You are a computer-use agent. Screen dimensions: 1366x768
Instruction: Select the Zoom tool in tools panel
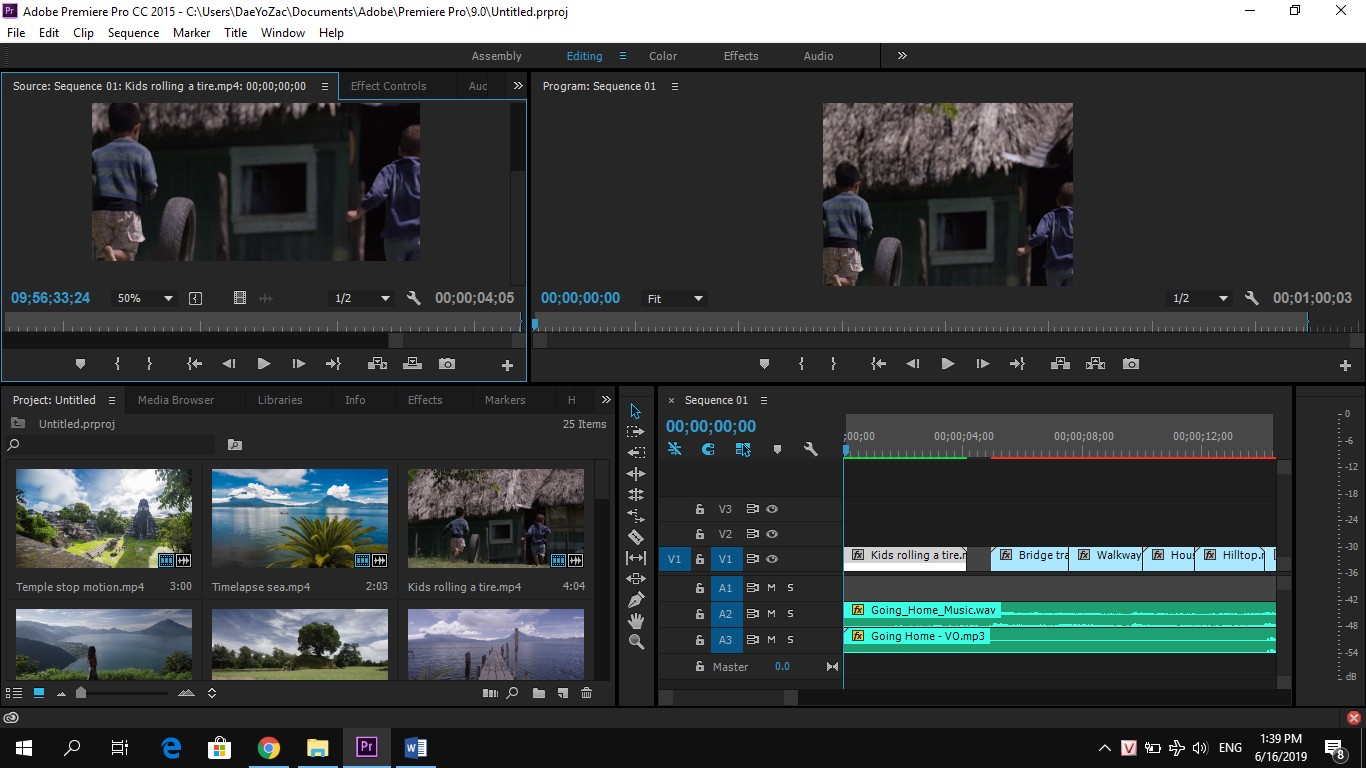click(636, 642)
